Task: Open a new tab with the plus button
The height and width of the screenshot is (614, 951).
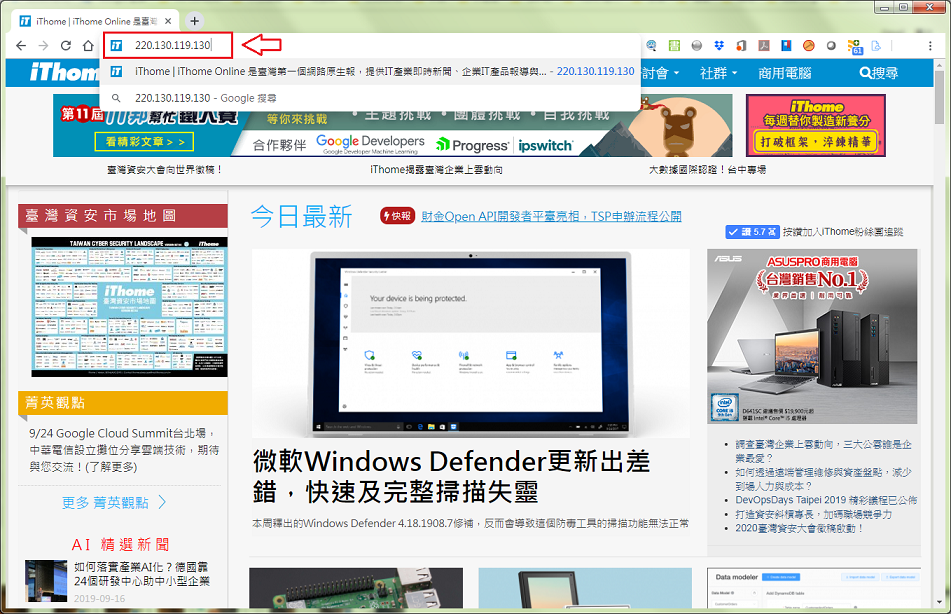Action: point(194,21)
